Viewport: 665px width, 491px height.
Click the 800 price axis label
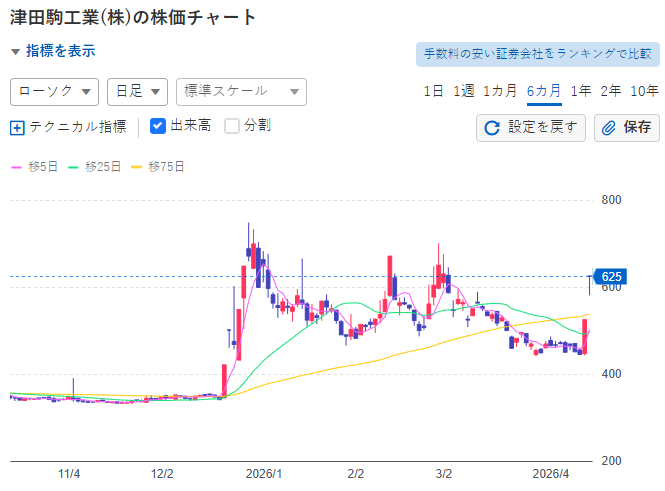[611, 200]
